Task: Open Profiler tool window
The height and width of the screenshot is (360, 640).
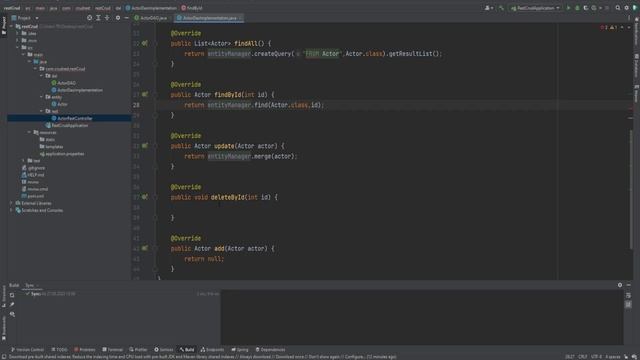Action: point(138,350)
